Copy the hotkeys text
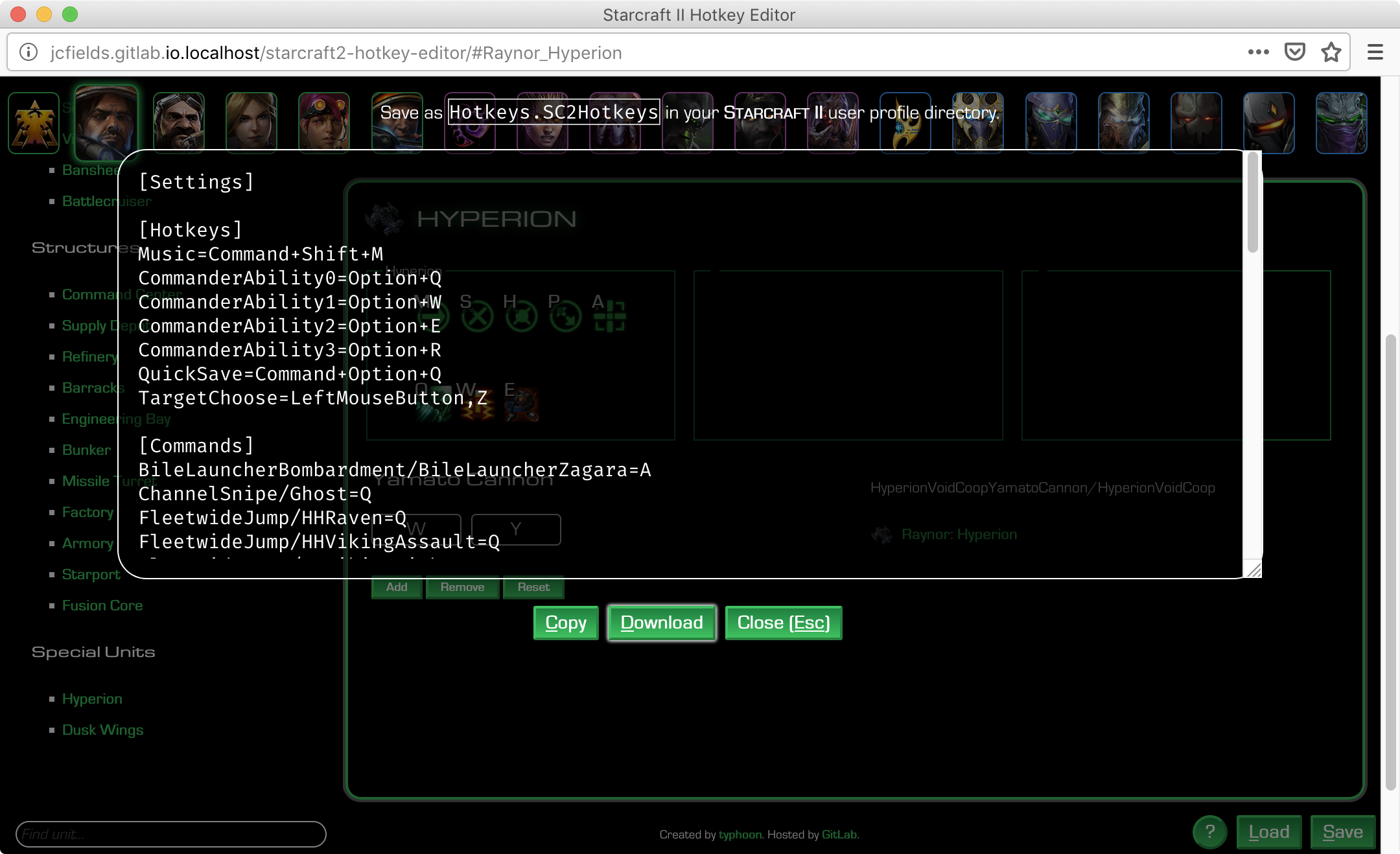 [x=565, y=623]
